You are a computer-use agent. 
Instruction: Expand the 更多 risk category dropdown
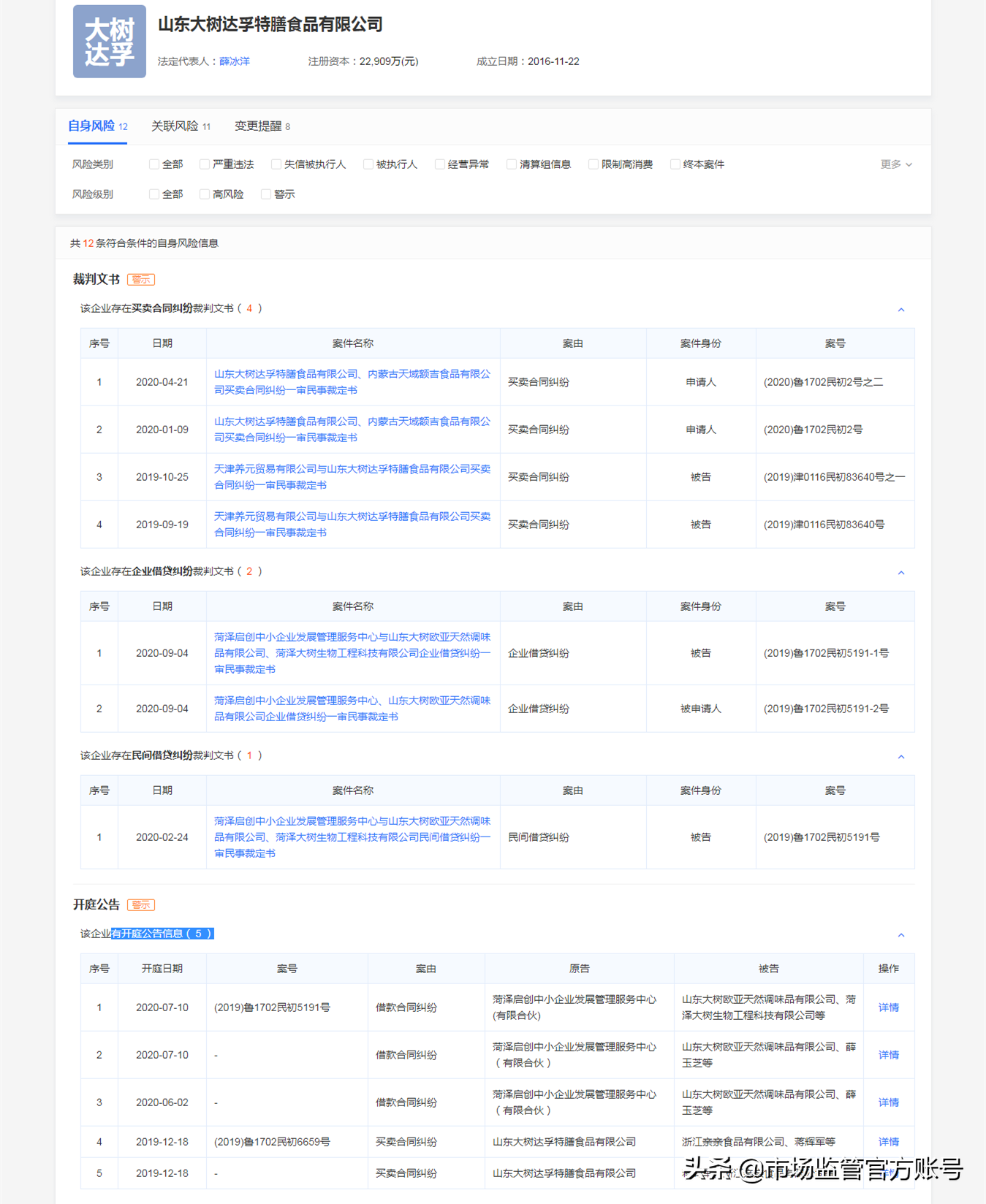[896, 164]
